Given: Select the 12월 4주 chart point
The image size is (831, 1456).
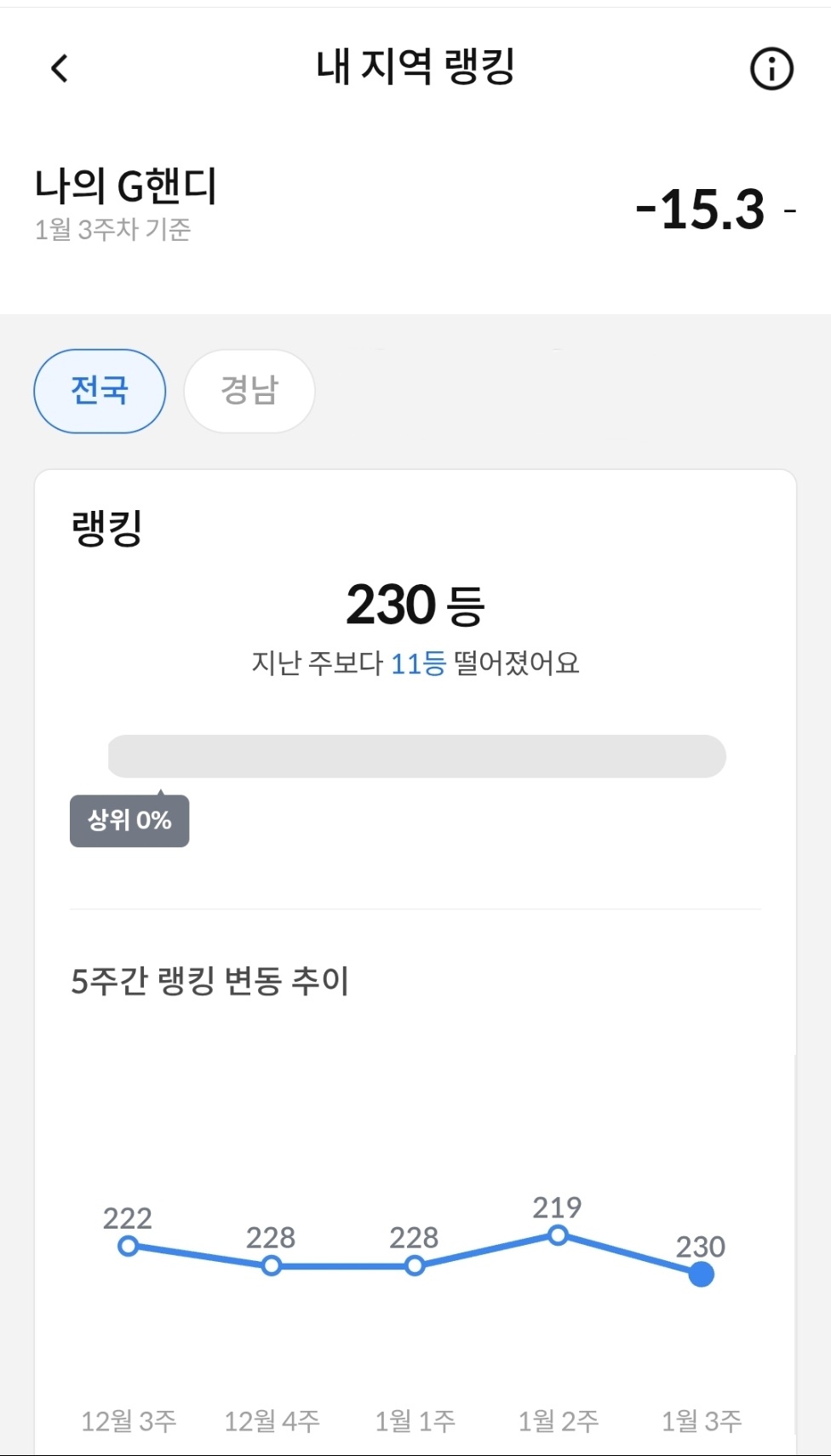Looking at the screenshot, I should click(x=272, y=1266).
